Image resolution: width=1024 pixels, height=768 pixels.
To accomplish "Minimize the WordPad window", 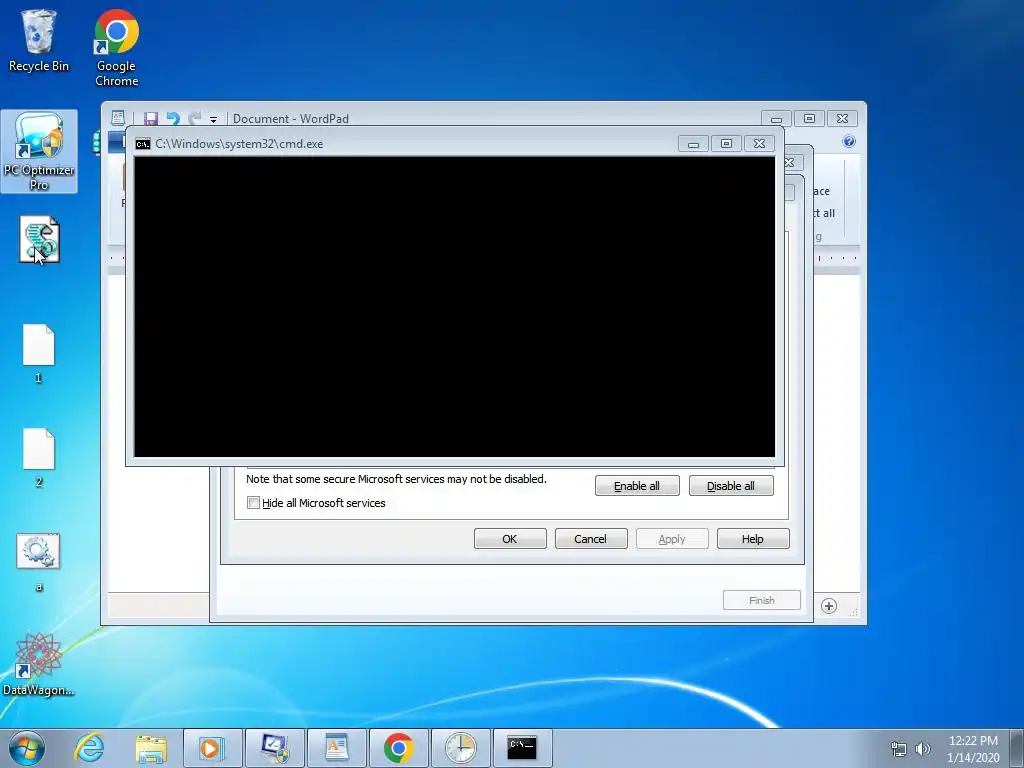I will (x=776, y=119).
